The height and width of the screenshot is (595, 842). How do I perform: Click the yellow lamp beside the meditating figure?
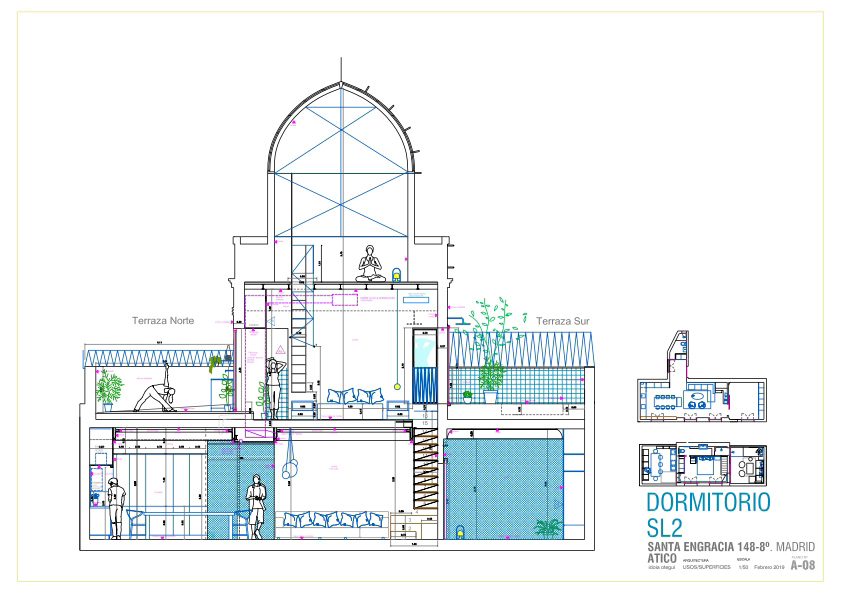pyautogui.click(x=396, y=275)
